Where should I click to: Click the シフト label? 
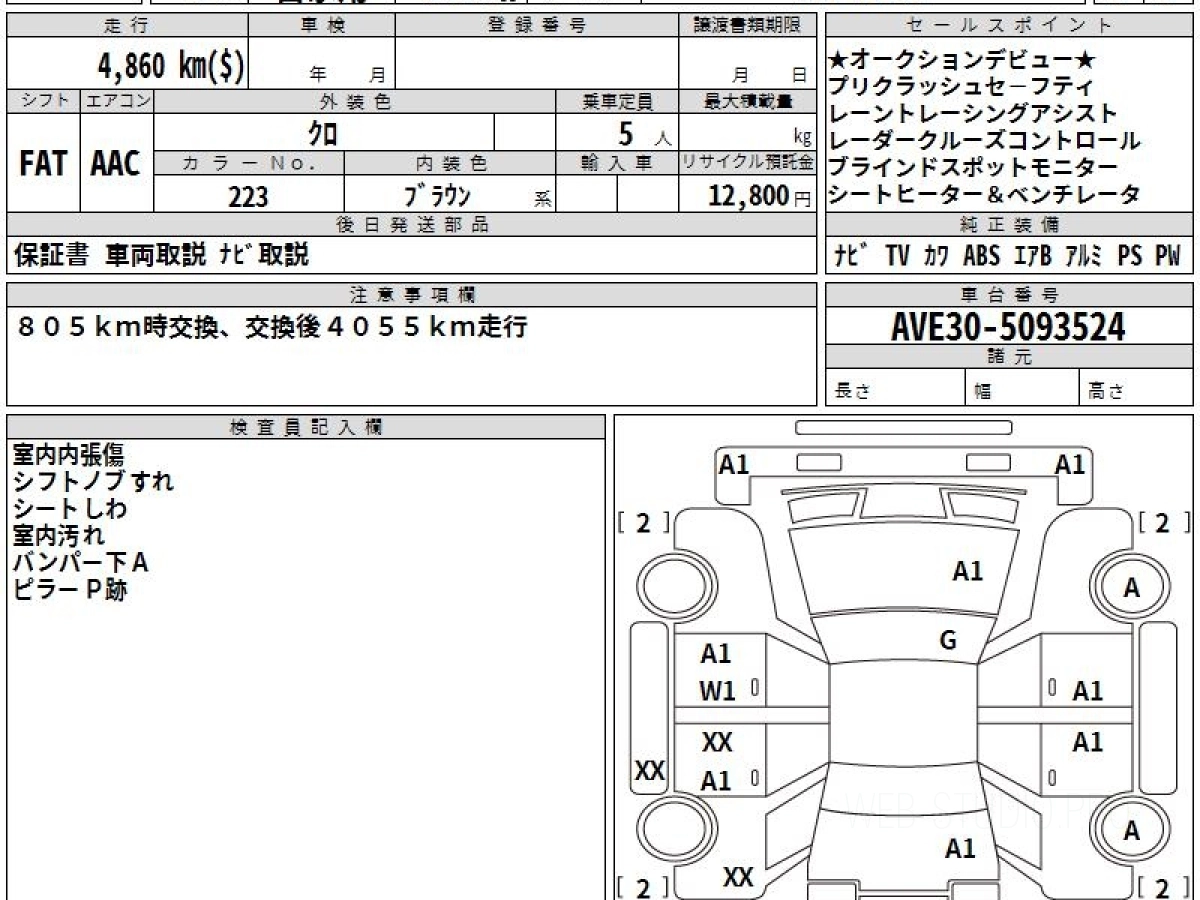[x=43, y=101]
